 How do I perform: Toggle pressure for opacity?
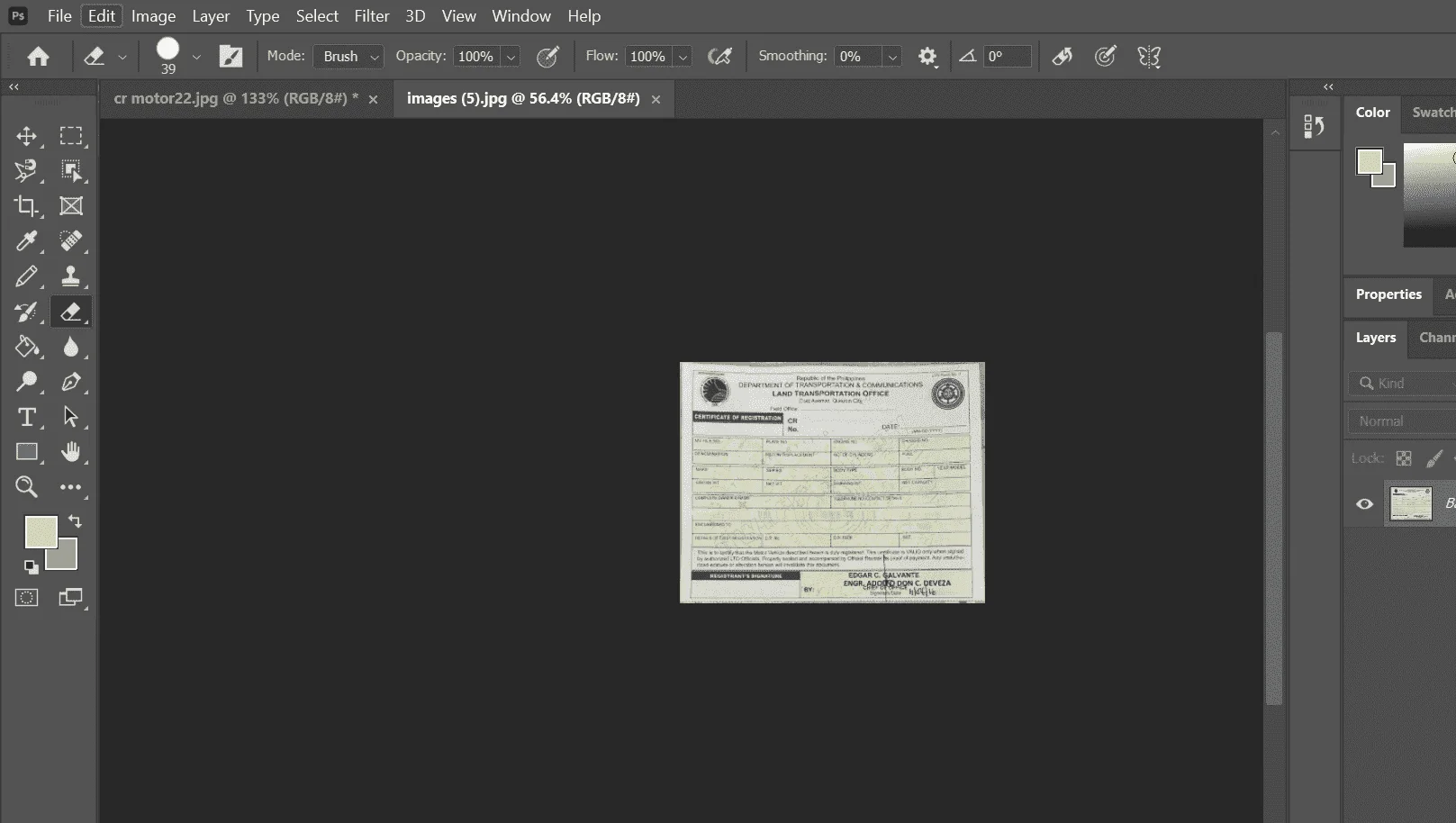[547, 57]
